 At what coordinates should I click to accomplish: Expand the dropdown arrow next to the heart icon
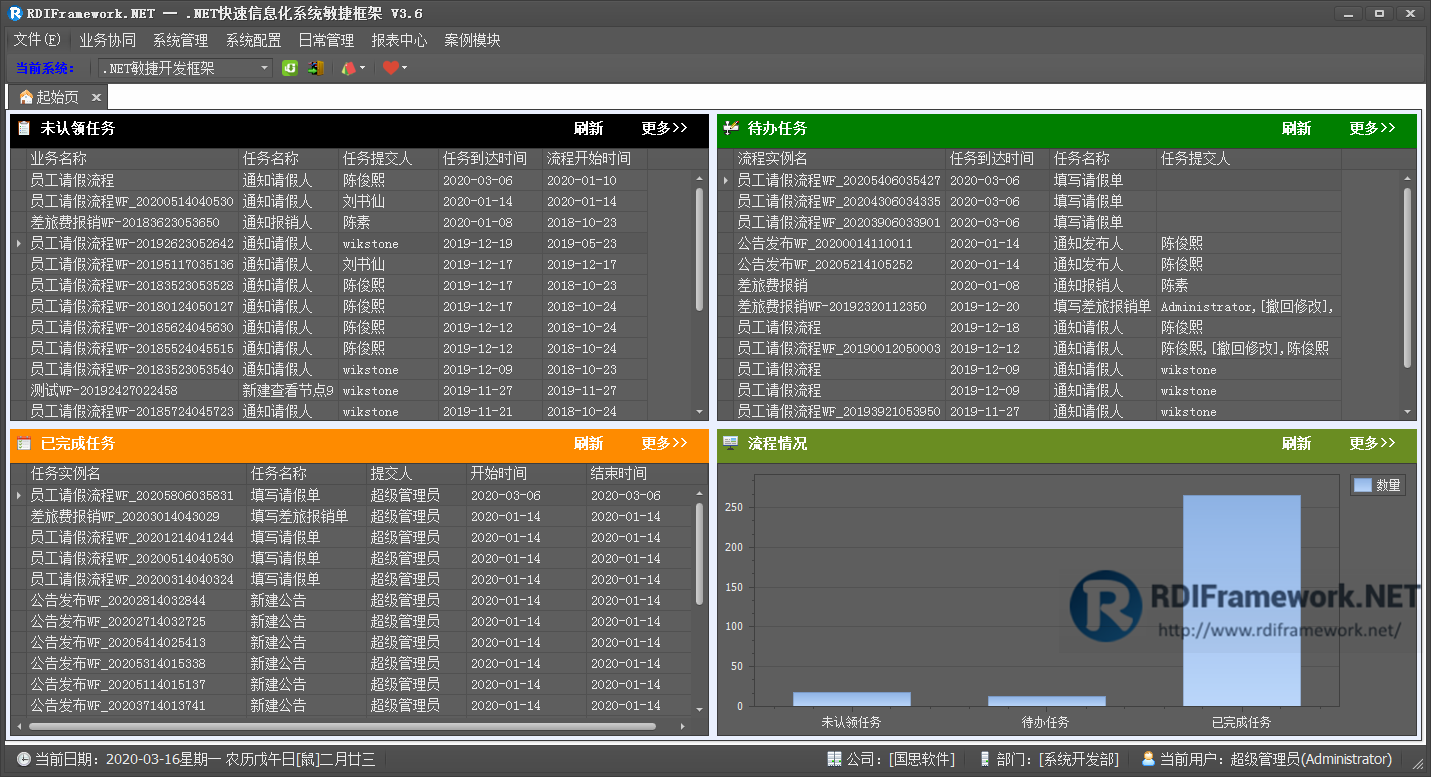(x=404, y=68)
